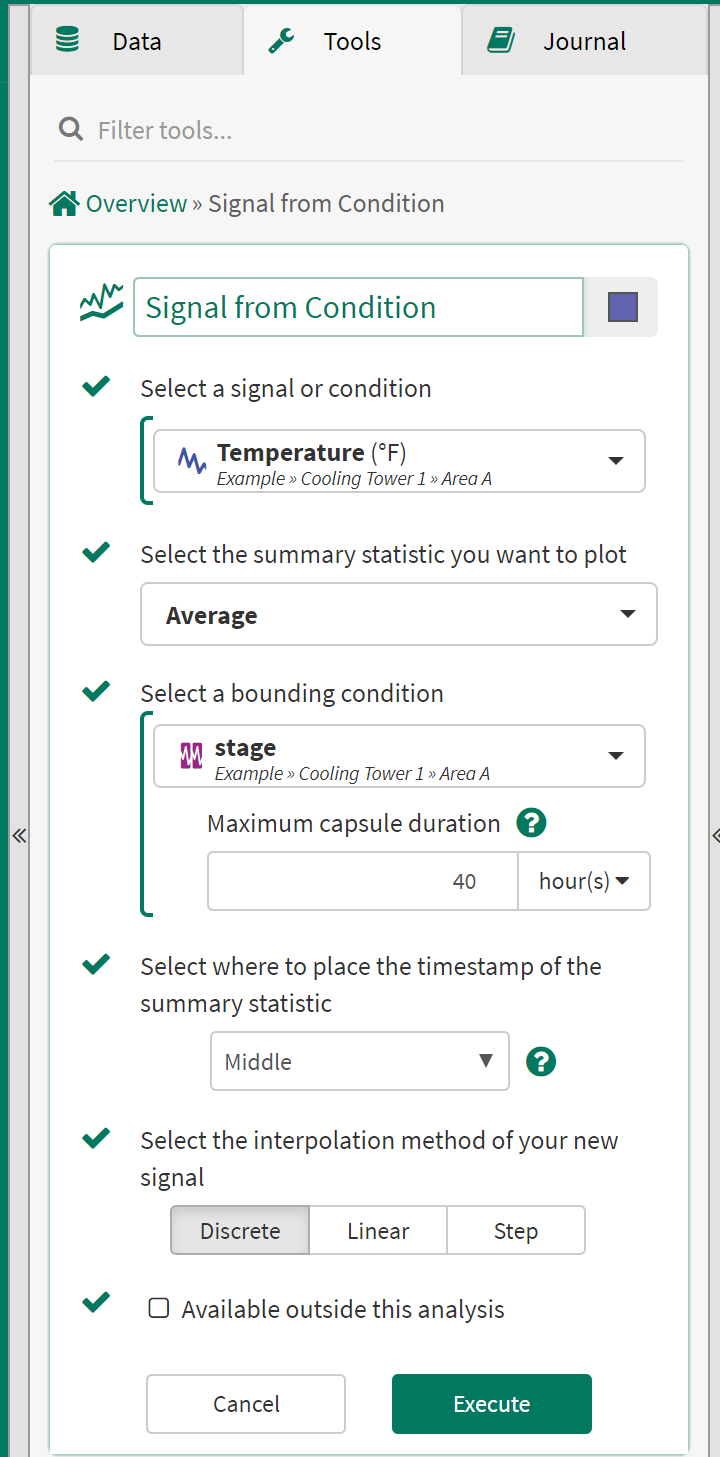Click help icon beside Maximum capsule duration
Screen dimensions: 720x1457
click(531, 823)
